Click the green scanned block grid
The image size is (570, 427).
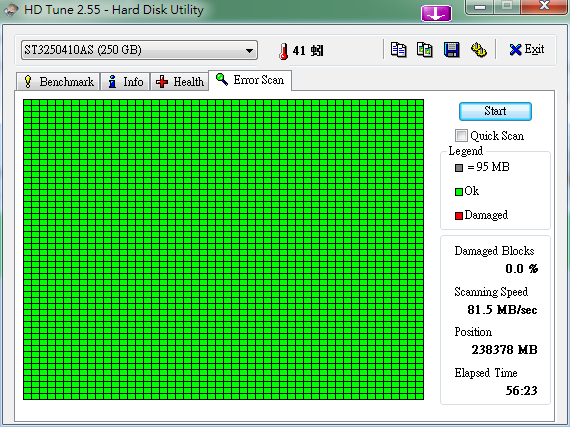224,249
